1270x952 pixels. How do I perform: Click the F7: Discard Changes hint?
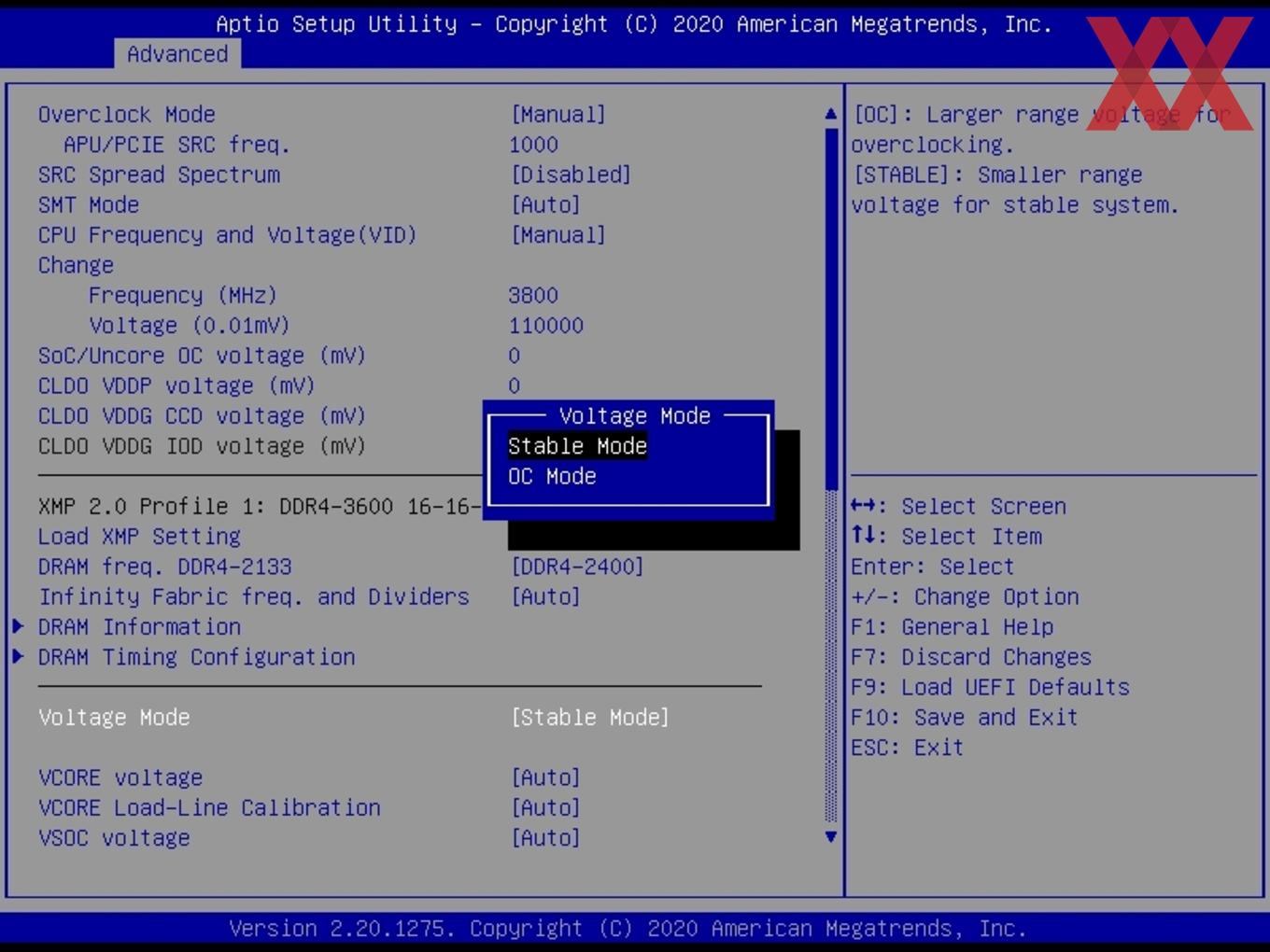coord(971,657)
